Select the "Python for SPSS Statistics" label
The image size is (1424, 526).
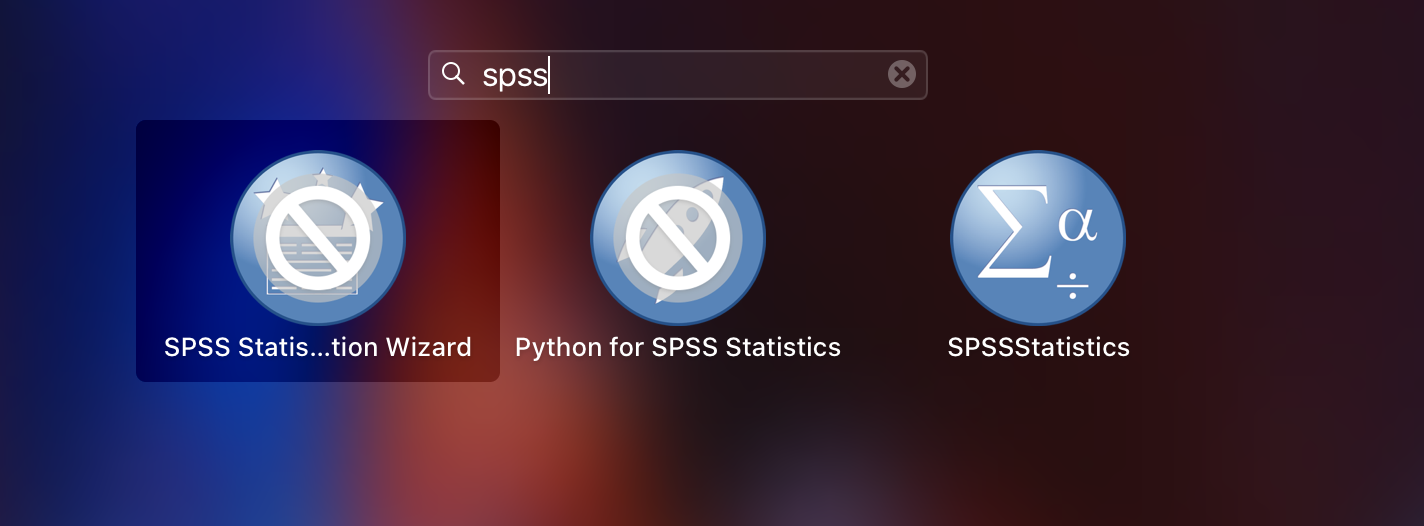click(678, 347)
